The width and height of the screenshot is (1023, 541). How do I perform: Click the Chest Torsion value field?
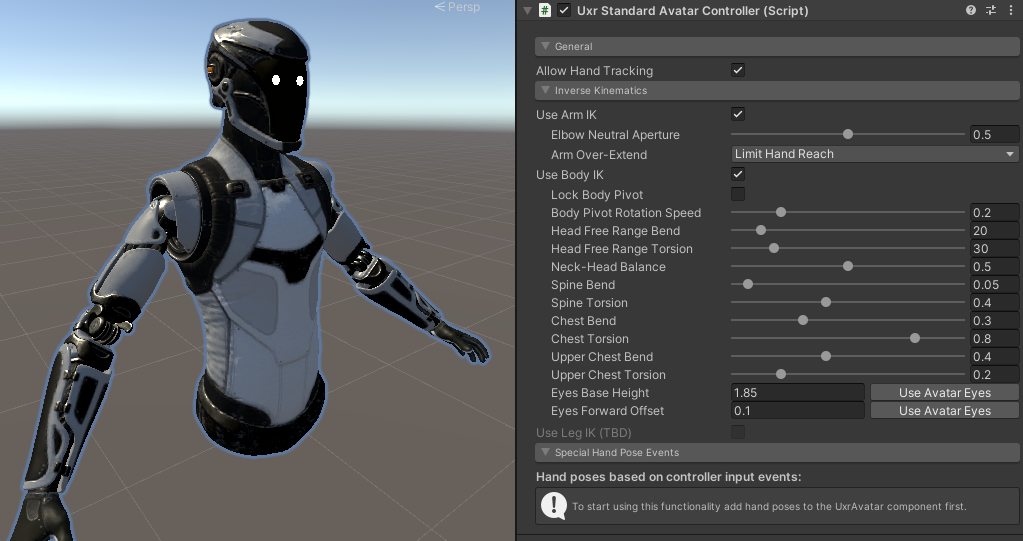coord(994,338)
